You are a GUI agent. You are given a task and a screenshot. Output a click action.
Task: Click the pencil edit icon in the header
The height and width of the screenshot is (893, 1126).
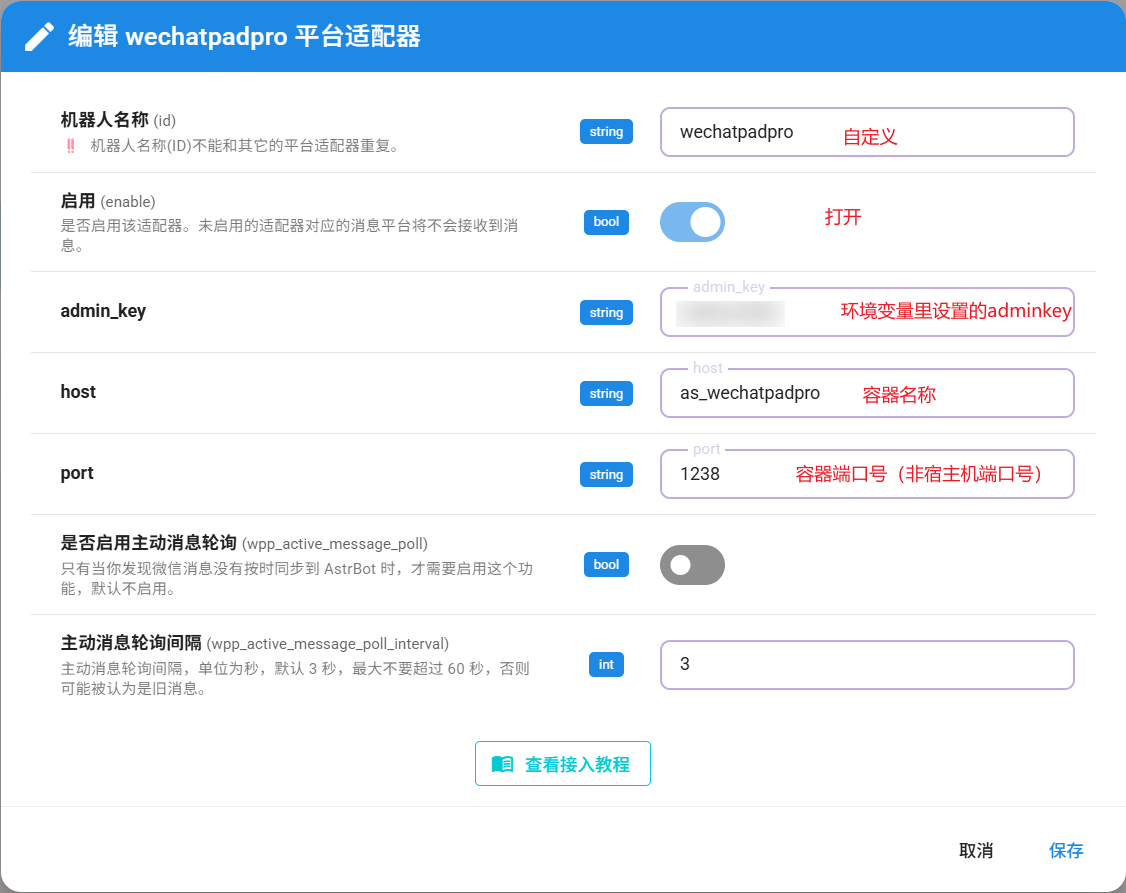pos(39,37)
